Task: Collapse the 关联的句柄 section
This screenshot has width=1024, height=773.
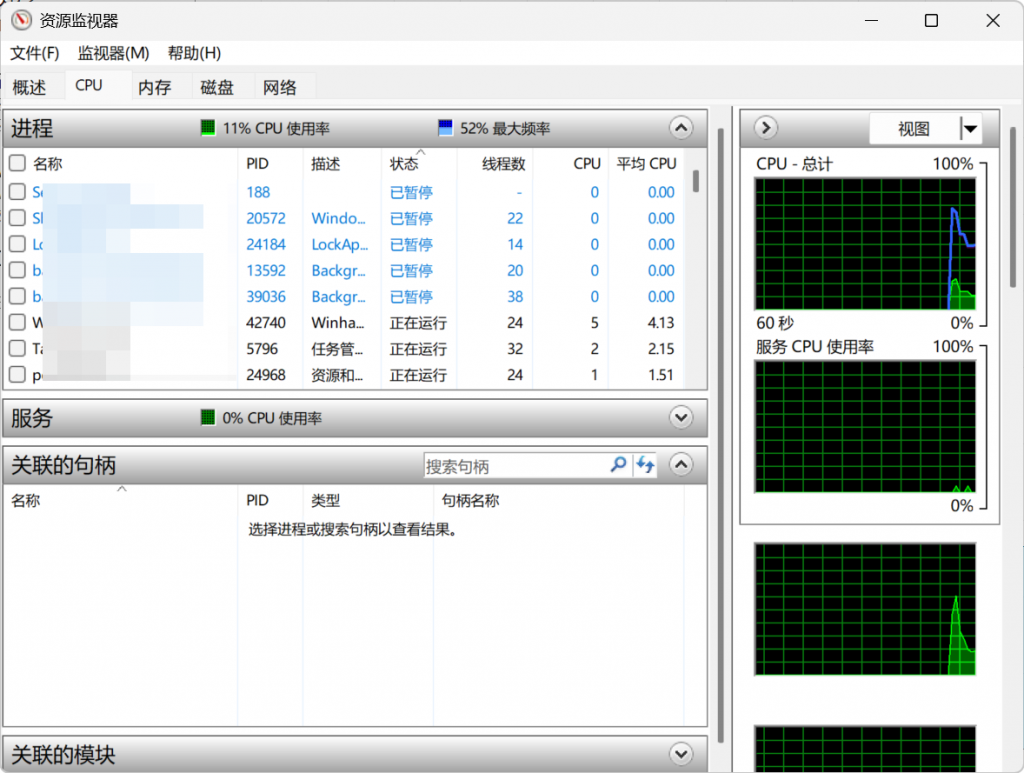Action: 680,465
